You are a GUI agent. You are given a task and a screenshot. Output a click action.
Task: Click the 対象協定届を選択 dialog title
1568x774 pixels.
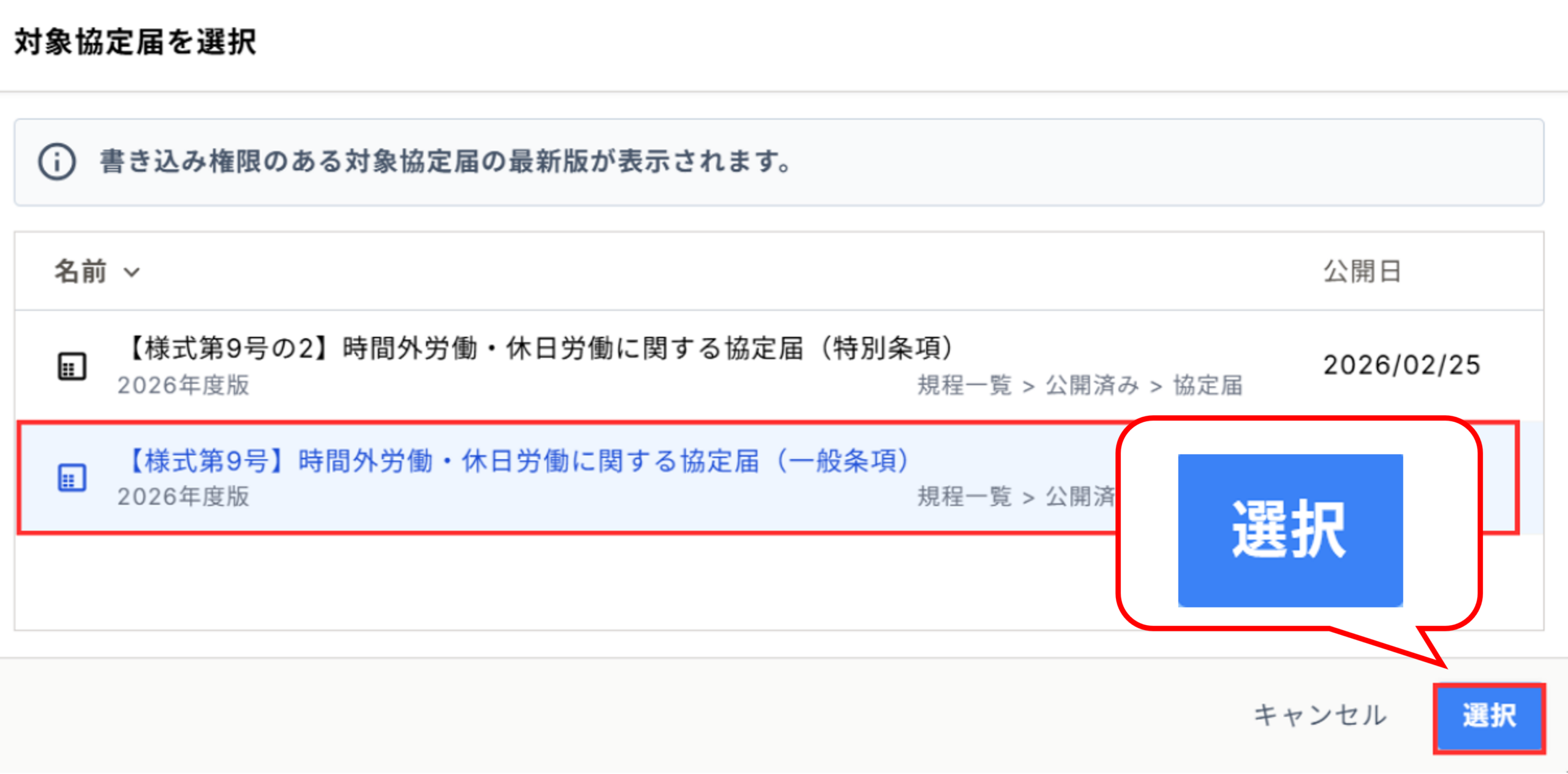click(x=135, y=42)
